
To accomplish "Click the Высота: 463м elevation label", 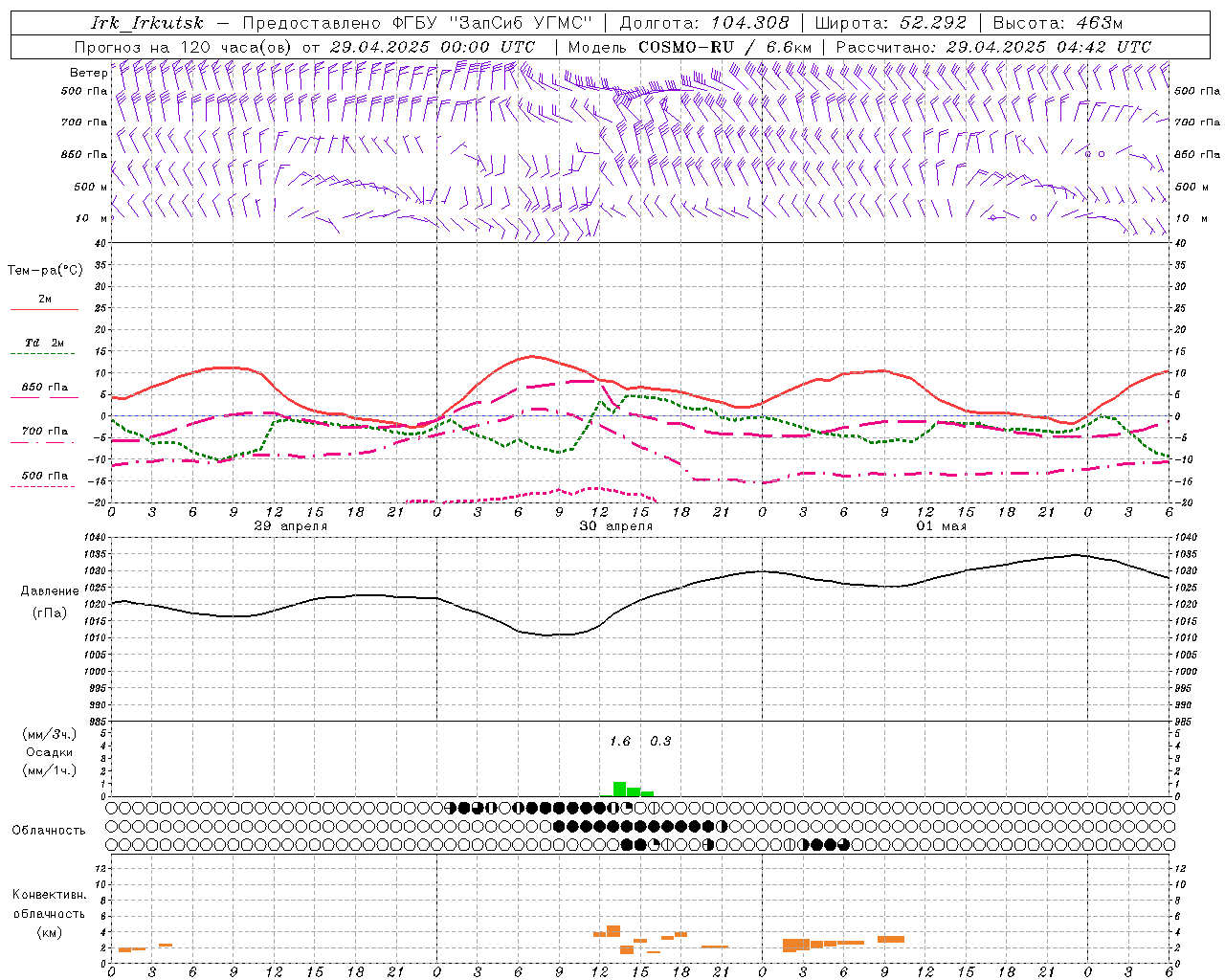I will [x=1058, y=23].
